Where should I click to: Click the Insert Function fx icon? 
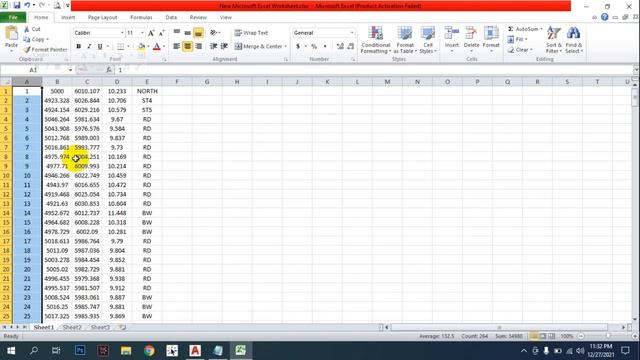(109, 70)
